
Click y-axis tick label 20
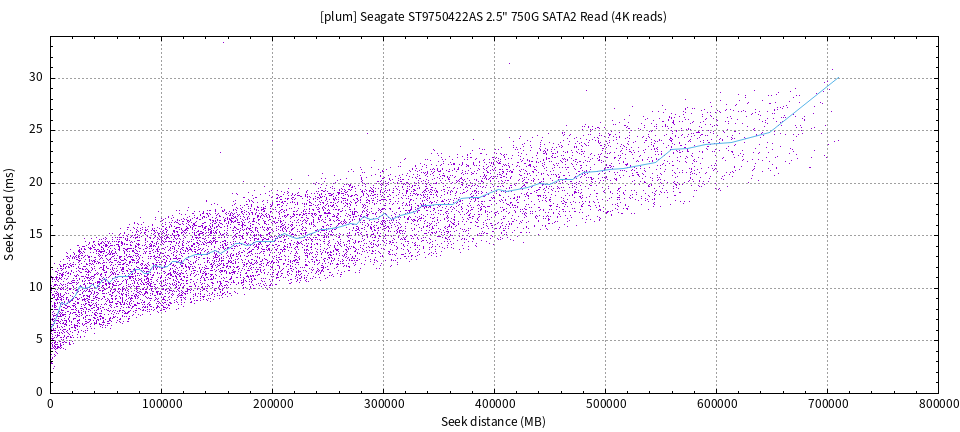pyautogui.click(x=35, y=183)
